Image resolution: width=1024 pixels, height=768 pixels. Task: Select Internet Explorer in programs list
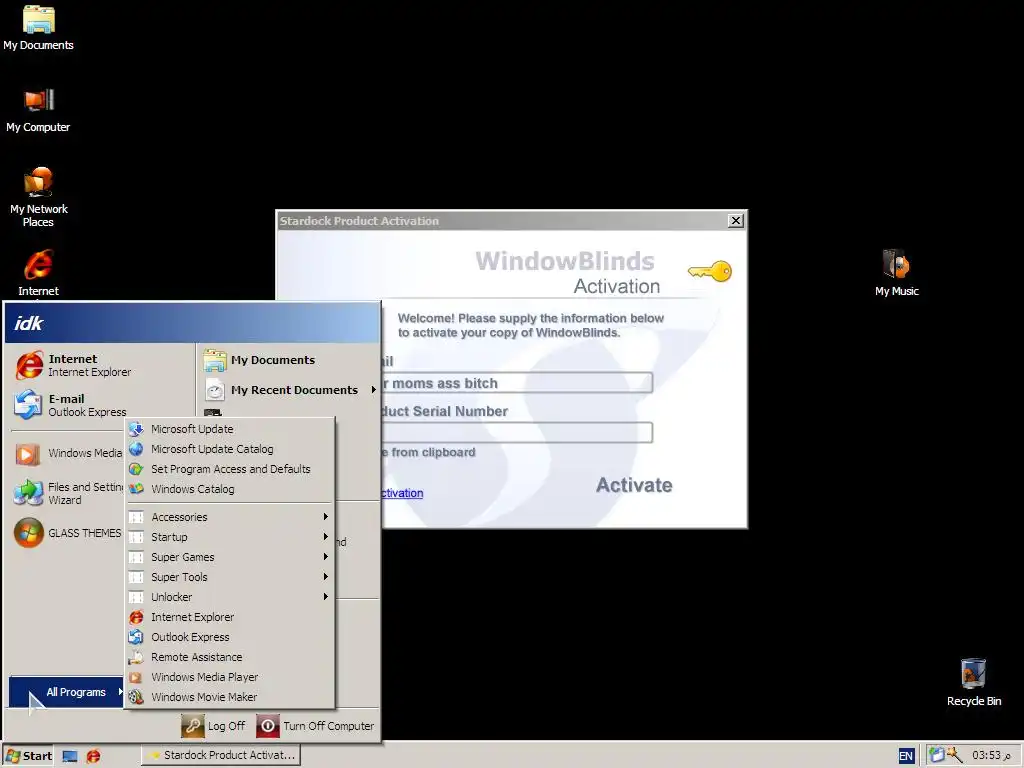tap(229, 617)
